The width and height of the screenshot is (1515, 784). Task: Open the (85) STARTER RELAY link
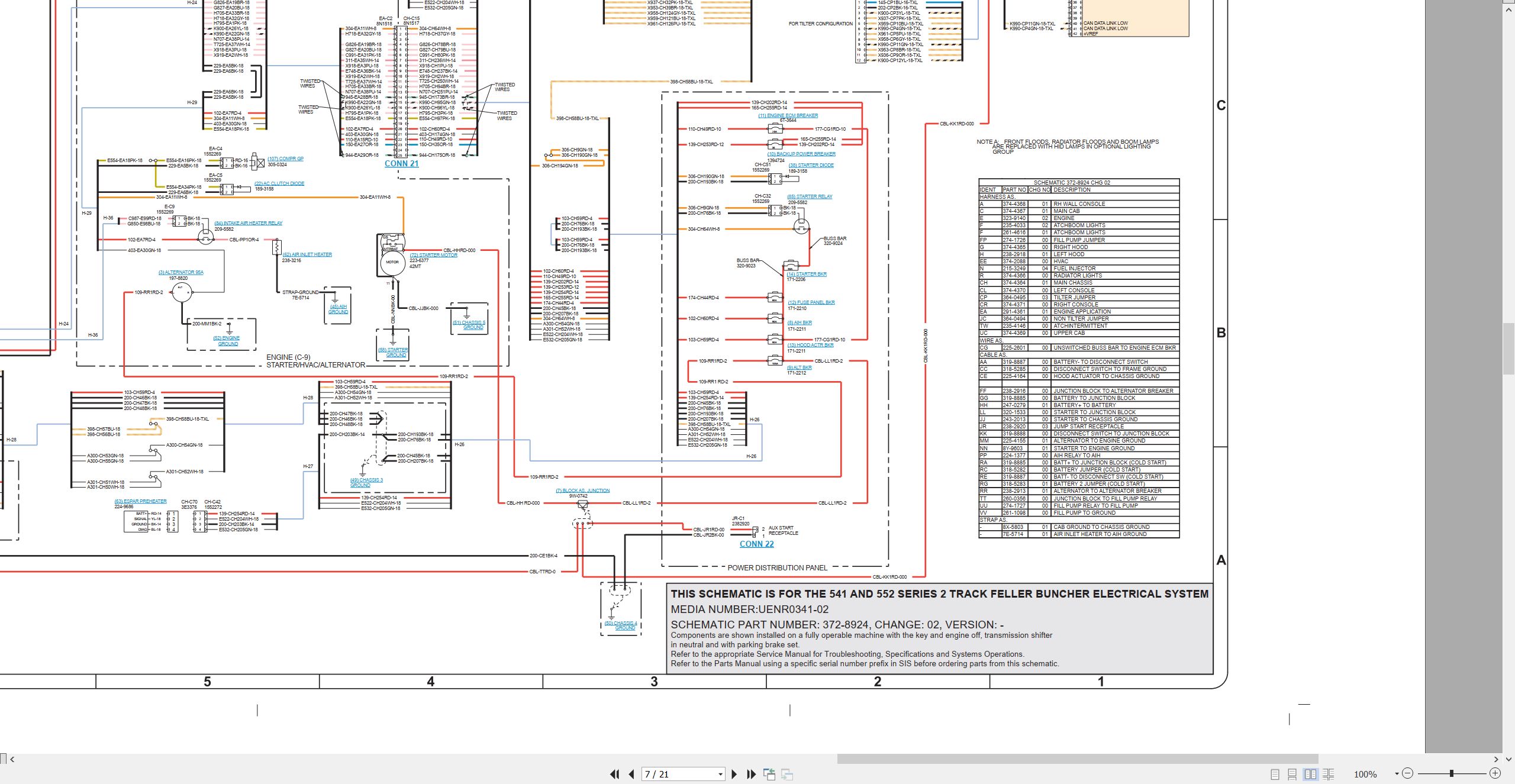tap(809, 196)
